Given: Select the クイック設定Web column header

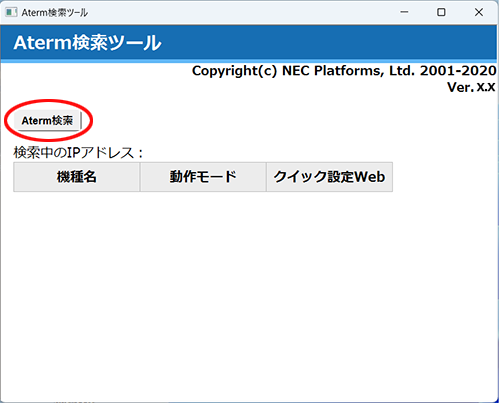Looking at the screenshot, I should tap(329, 177).
